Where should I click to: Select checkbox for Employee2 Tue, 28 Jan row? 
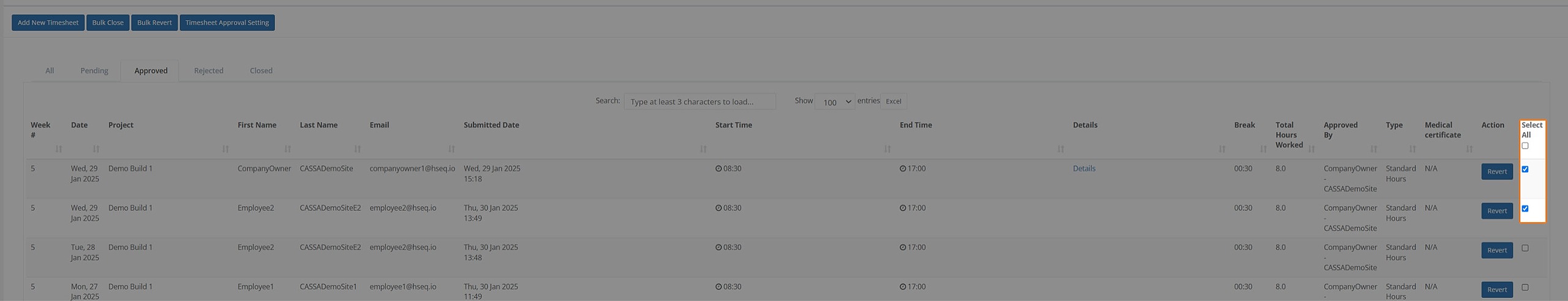[x=1525, y=248]
